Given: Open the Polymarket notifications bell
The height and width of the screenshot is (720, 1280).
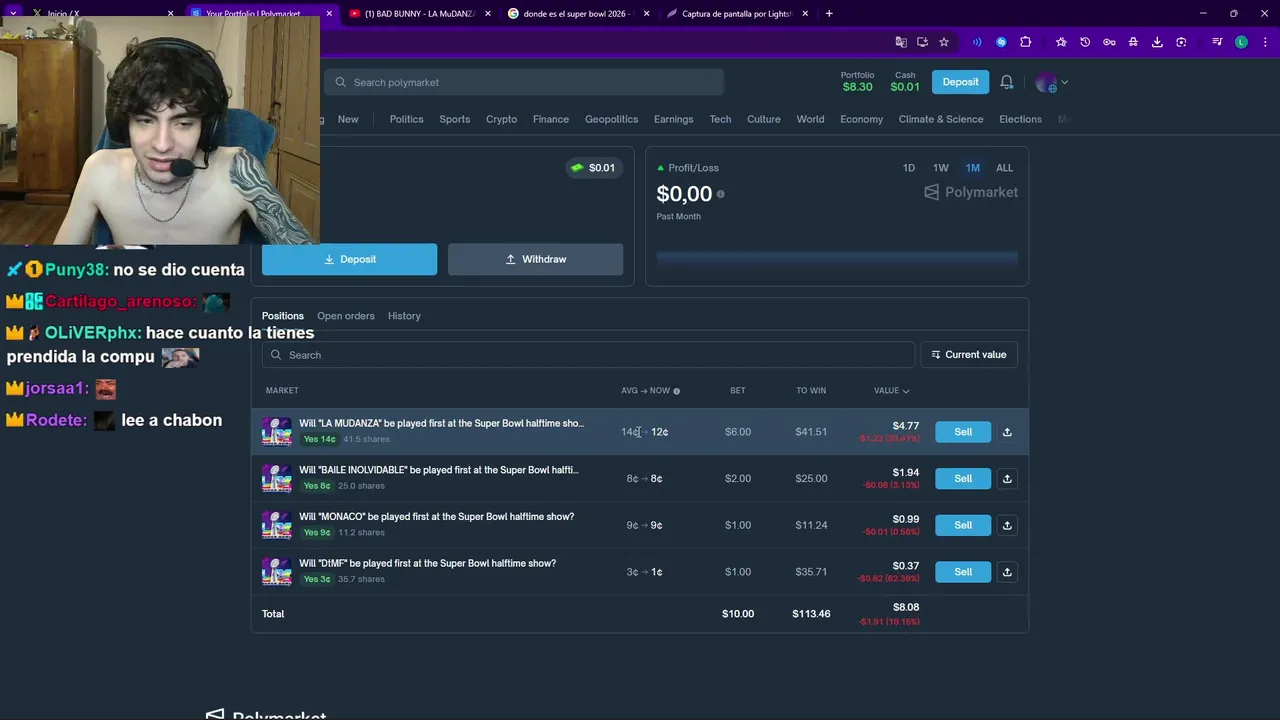Looking at the screenshot, I should 1007,82.
